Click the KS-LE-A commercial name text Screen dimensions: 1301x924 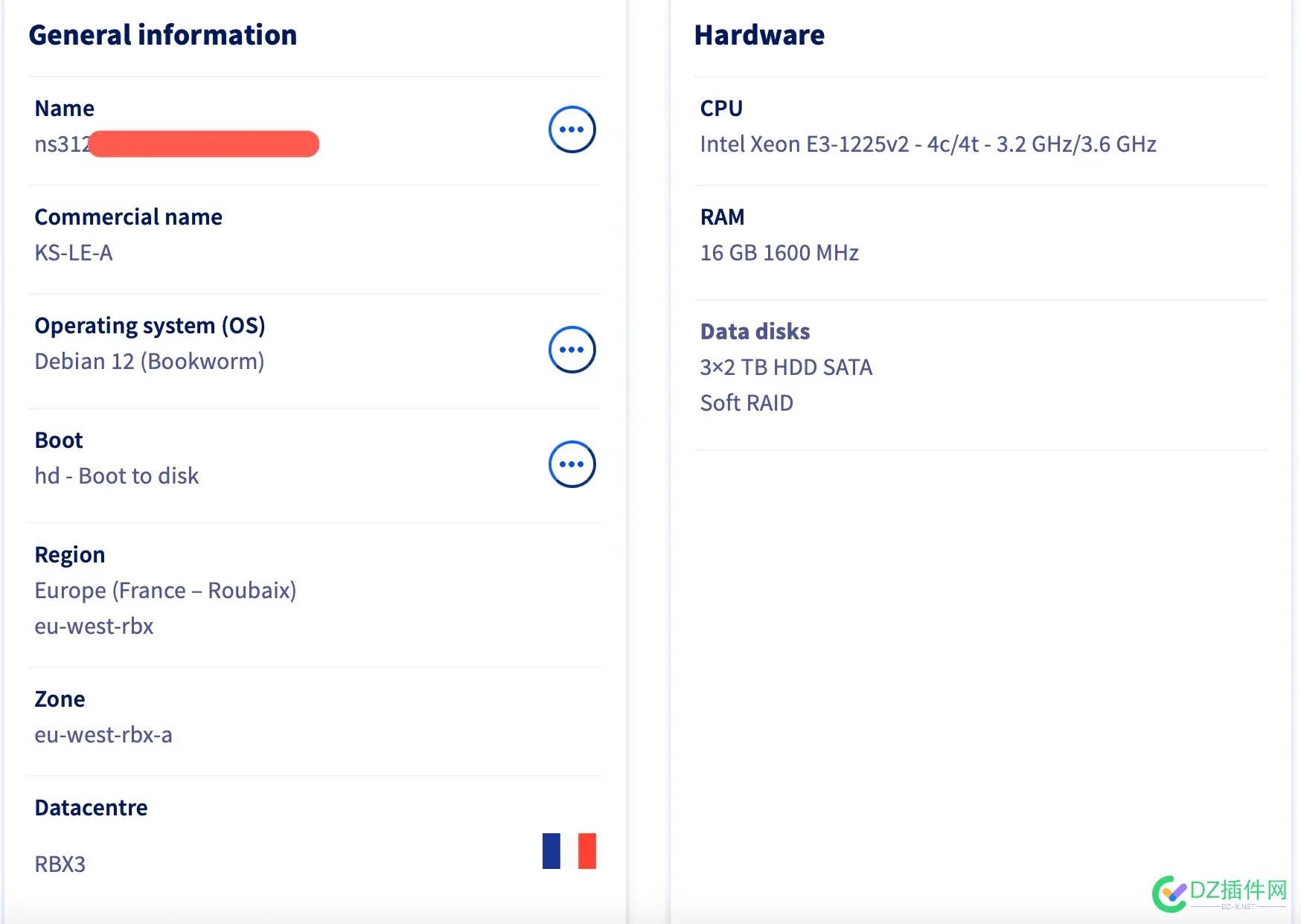(74, 253)
